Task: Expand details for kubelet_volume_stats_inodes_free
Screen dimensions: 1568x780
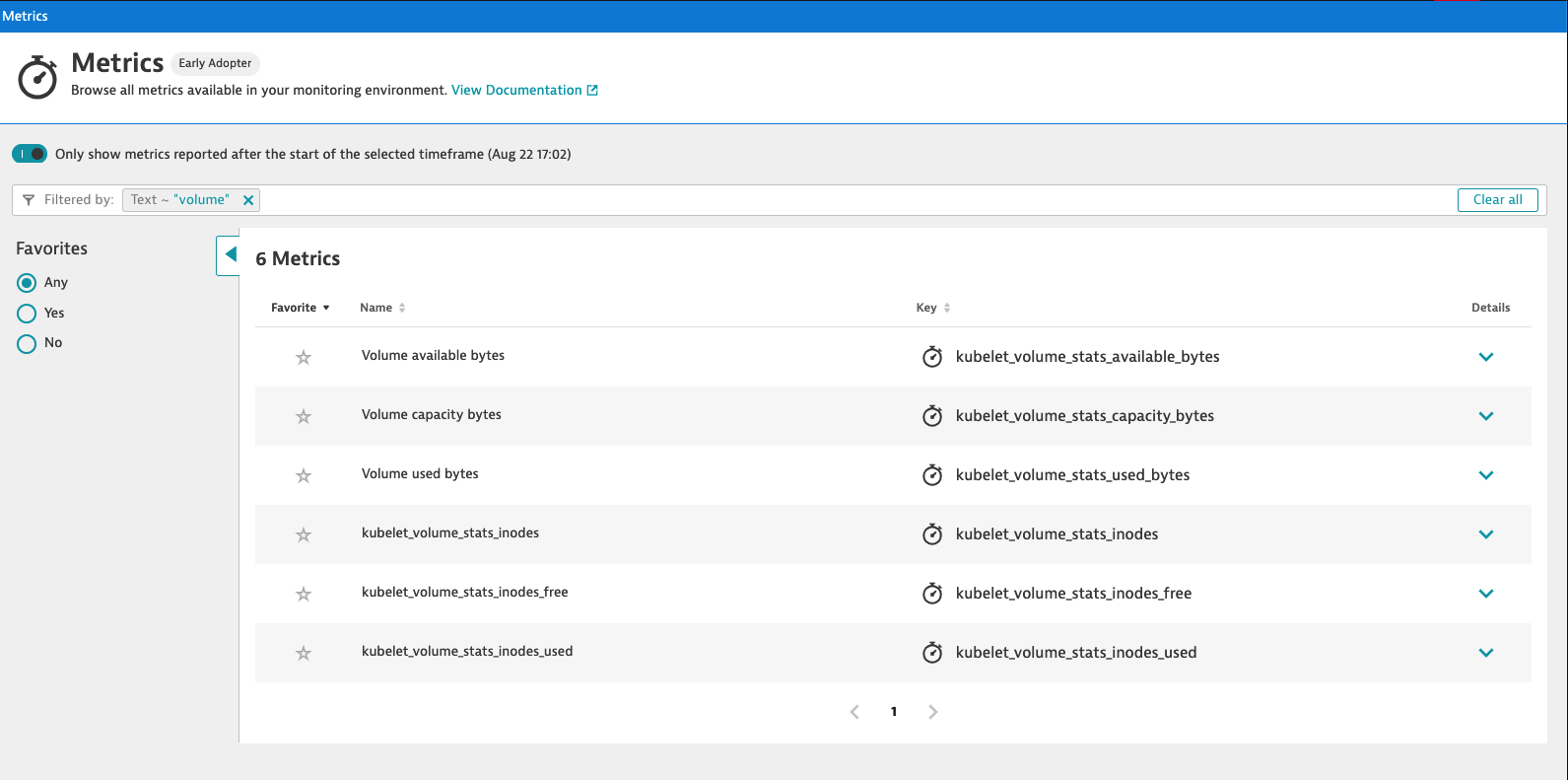Action: pyautogui.click(x=1486, y=594)
